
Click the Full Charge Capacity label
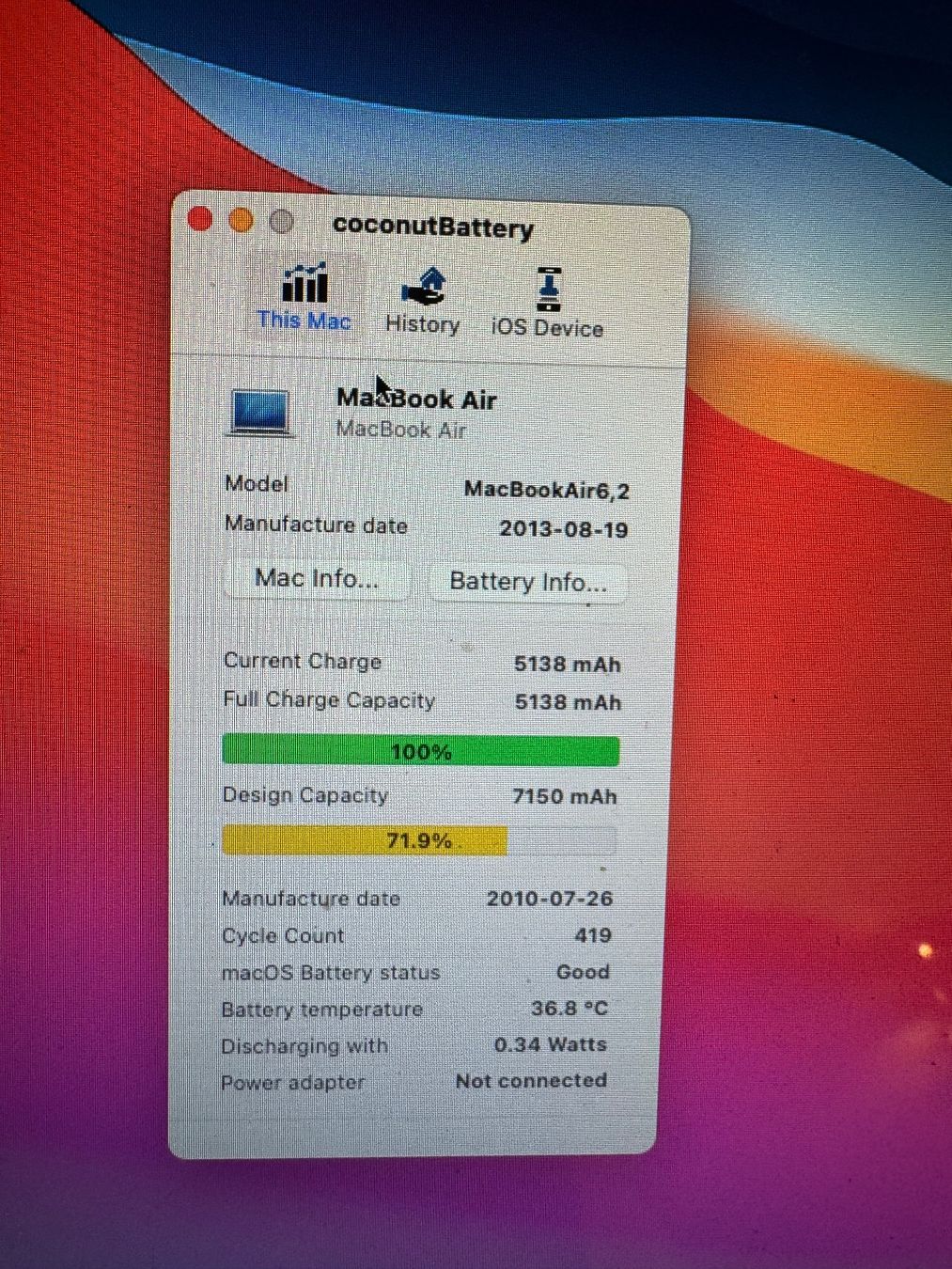click(x=329, y=700)
